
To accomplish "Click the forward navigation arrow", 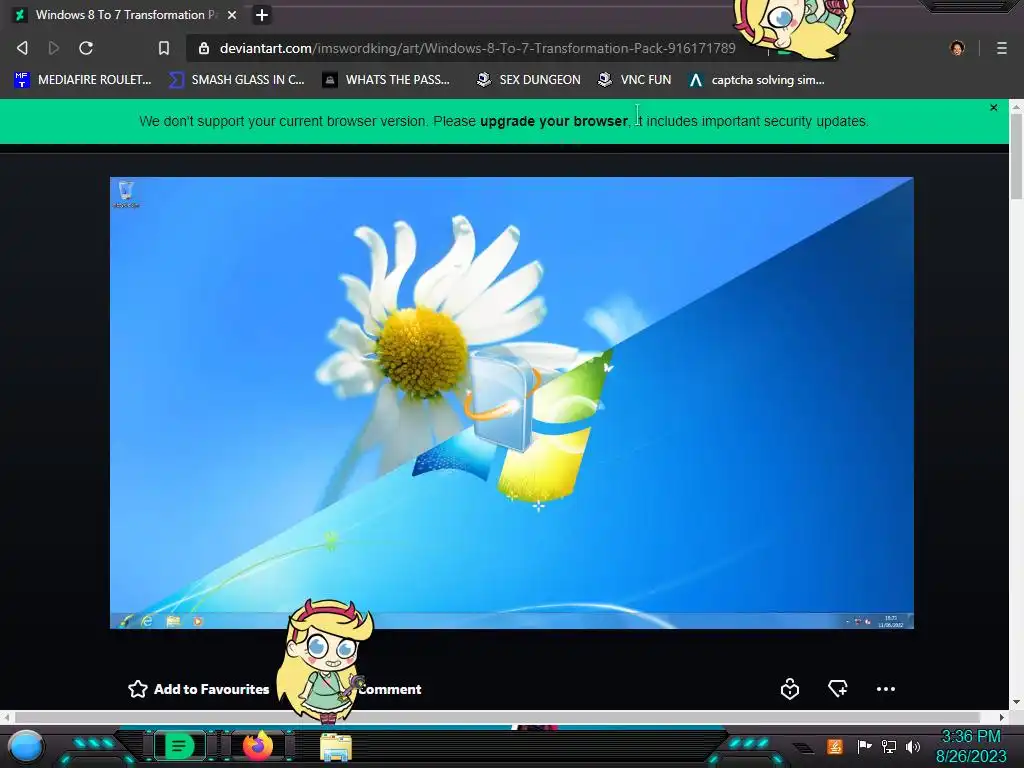I will (x=54, y=48).
